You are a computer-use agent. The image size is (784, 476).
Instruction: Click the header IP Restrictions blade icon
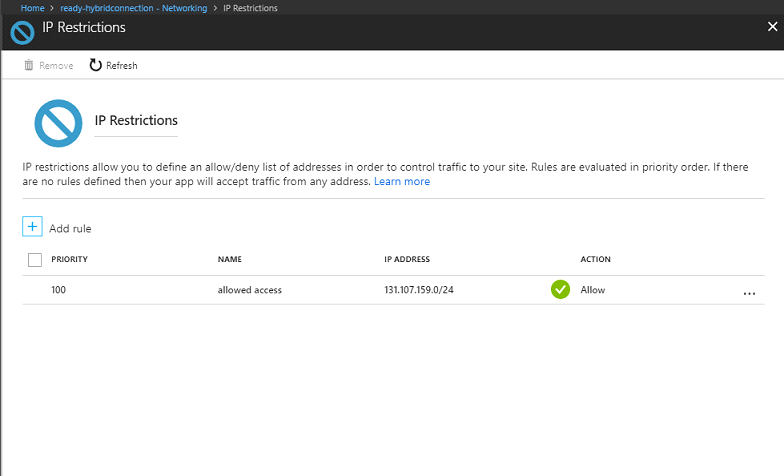pyautogui.click(x=22, y=33)
